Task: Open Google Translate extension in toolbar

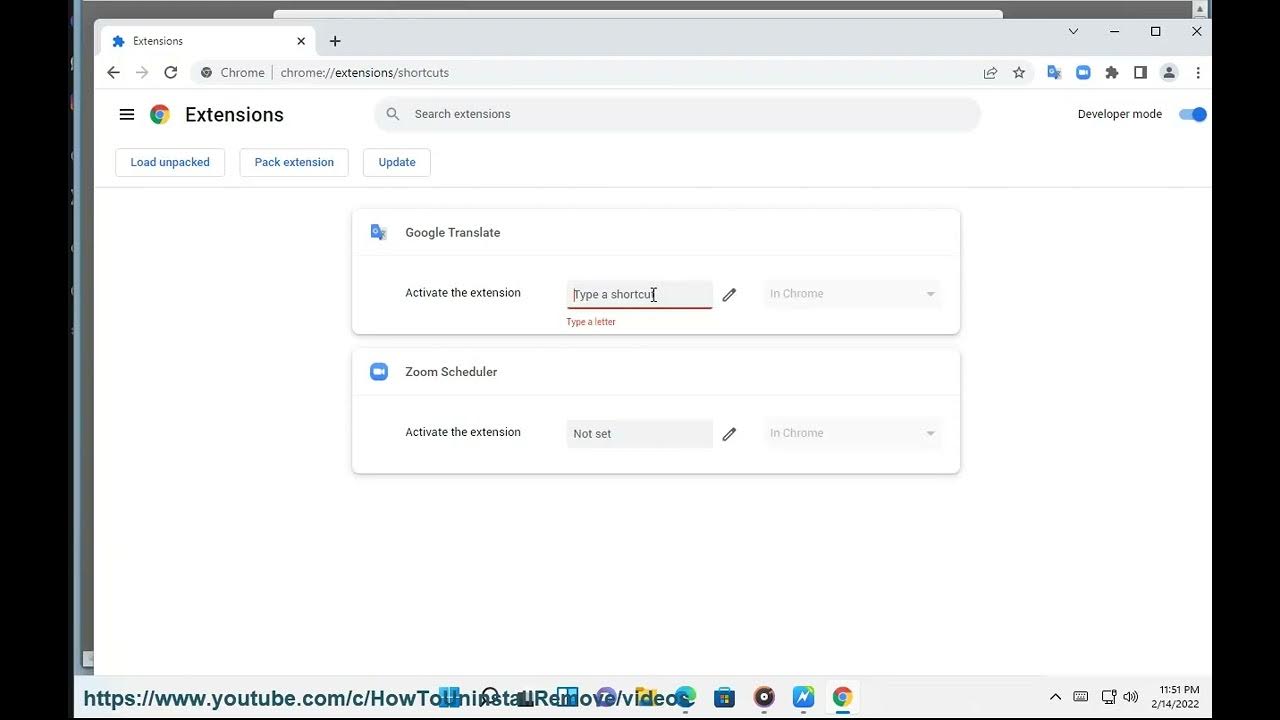Action: pyautogui.click(x=1054, y=72)
